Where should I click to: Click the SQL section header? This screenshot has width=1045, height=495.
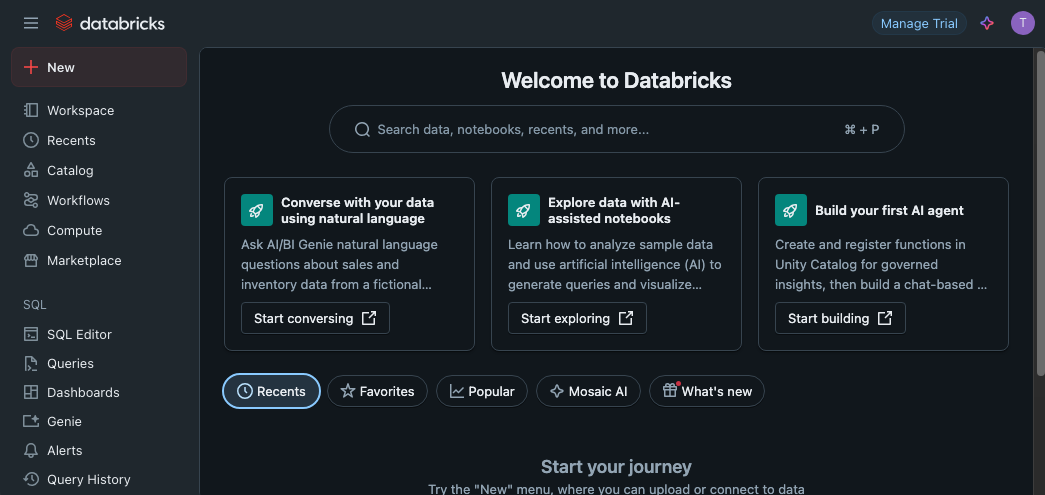(35, 304)
